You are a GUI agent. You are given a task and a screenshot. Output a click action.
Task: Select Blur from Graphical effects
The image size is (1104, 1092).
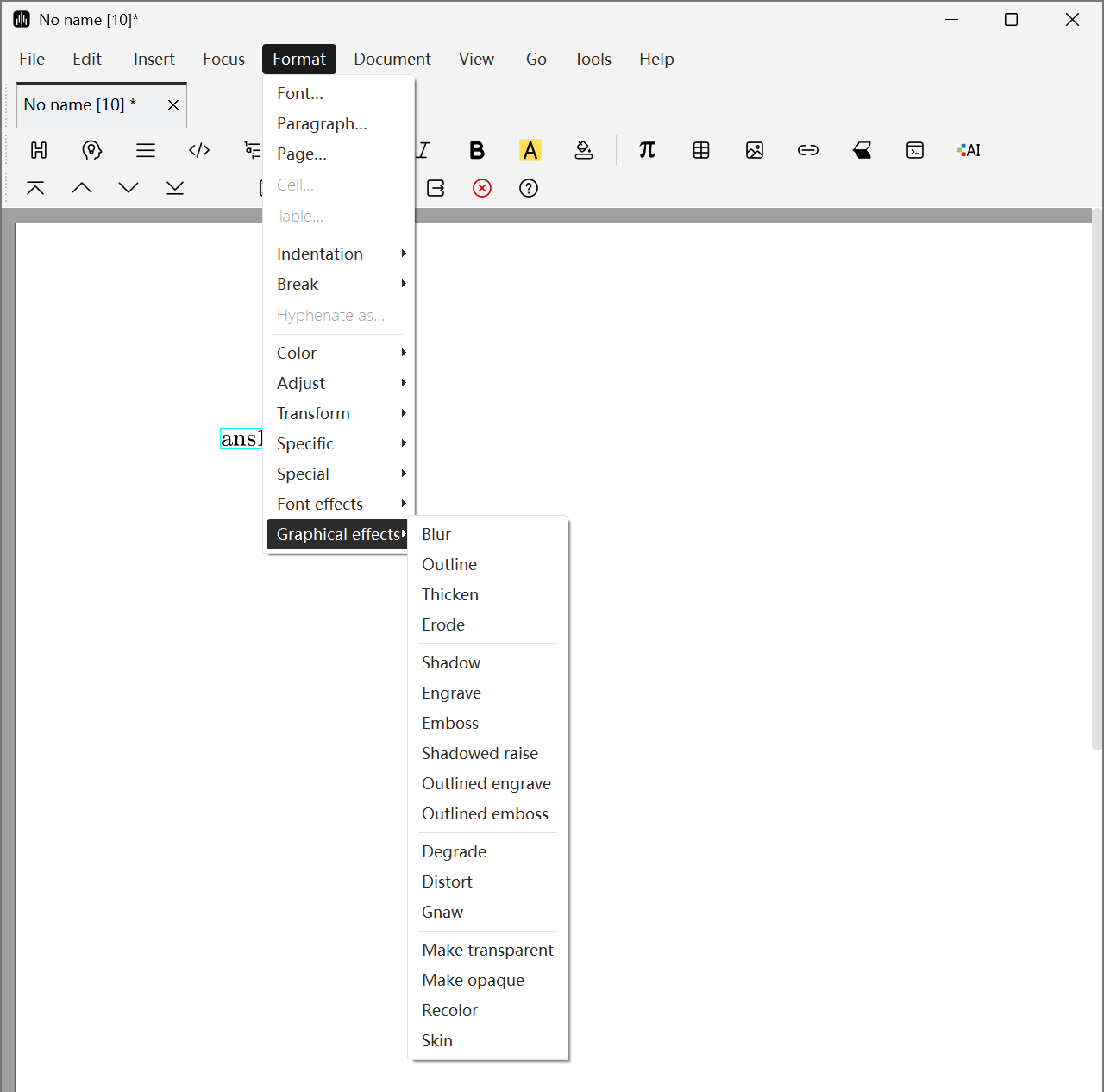click(x=436, y=534)
